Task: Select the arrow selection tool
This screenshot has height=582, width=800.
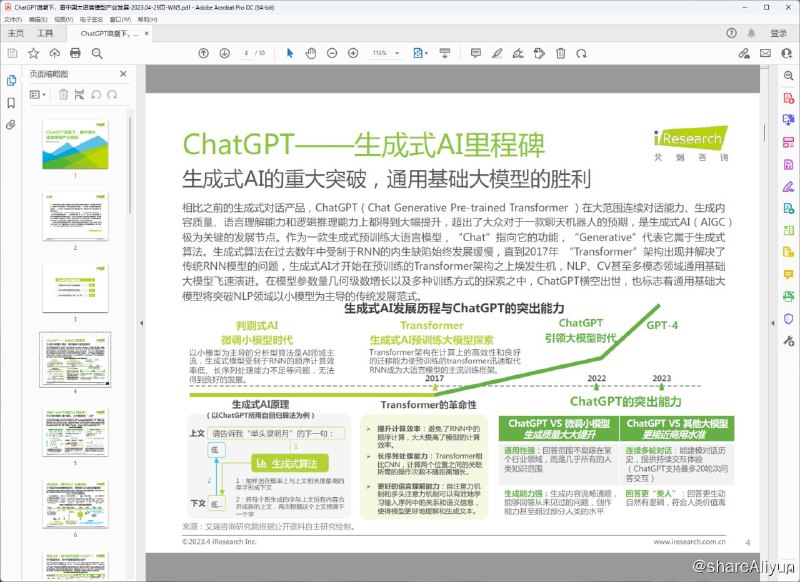Action: [290, 55]
